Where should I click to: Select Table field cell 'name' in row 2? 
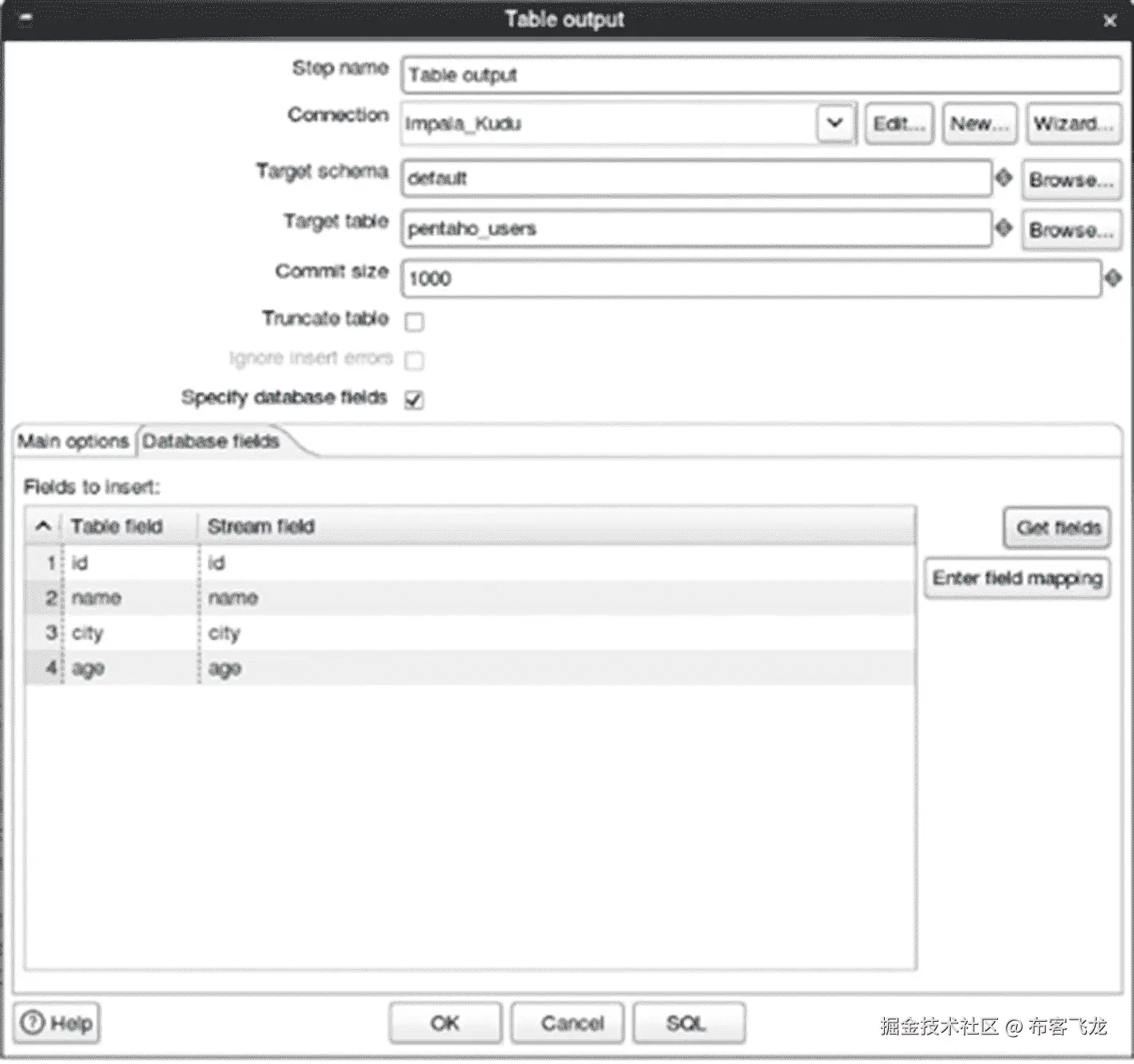131,598
